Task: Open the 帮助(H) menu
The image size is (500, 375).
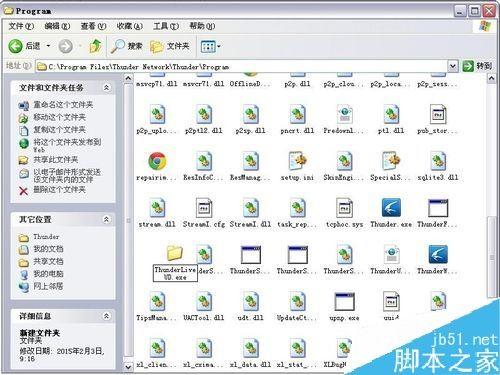Action: click(202, 26)
